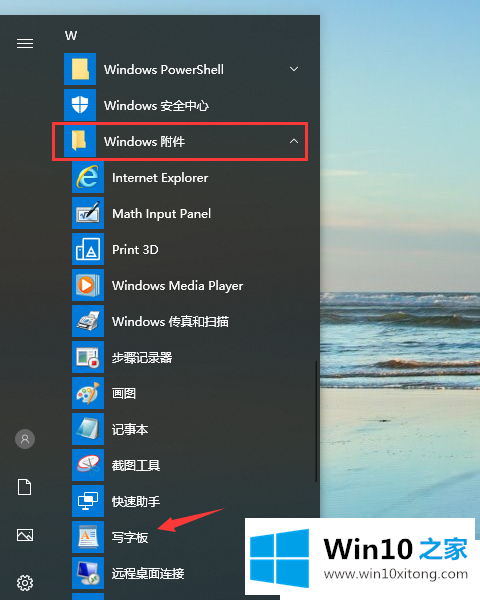The width and height of the screenshot is (480, 600).
Task: Open the Windows PowerShell text label
Action: (x=164, y=70)
